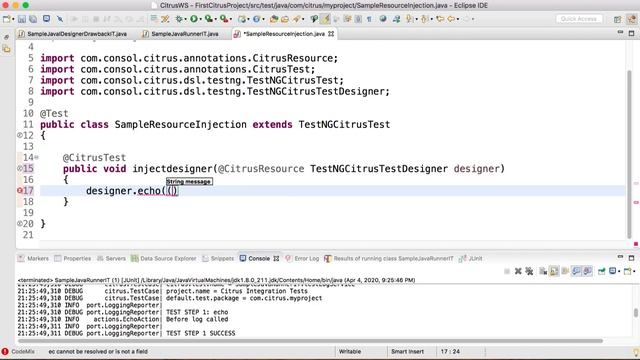
Task: Minimize the Console panel
Action: click(620, 257)
